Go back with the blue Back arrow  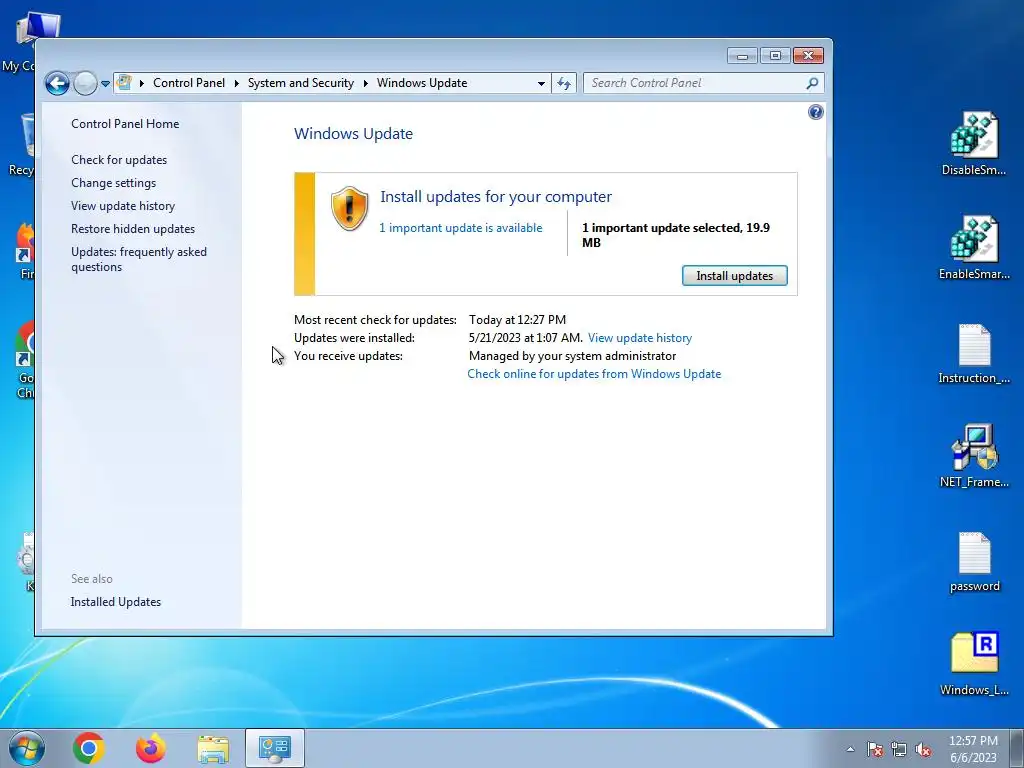click(x=57, y=83)
